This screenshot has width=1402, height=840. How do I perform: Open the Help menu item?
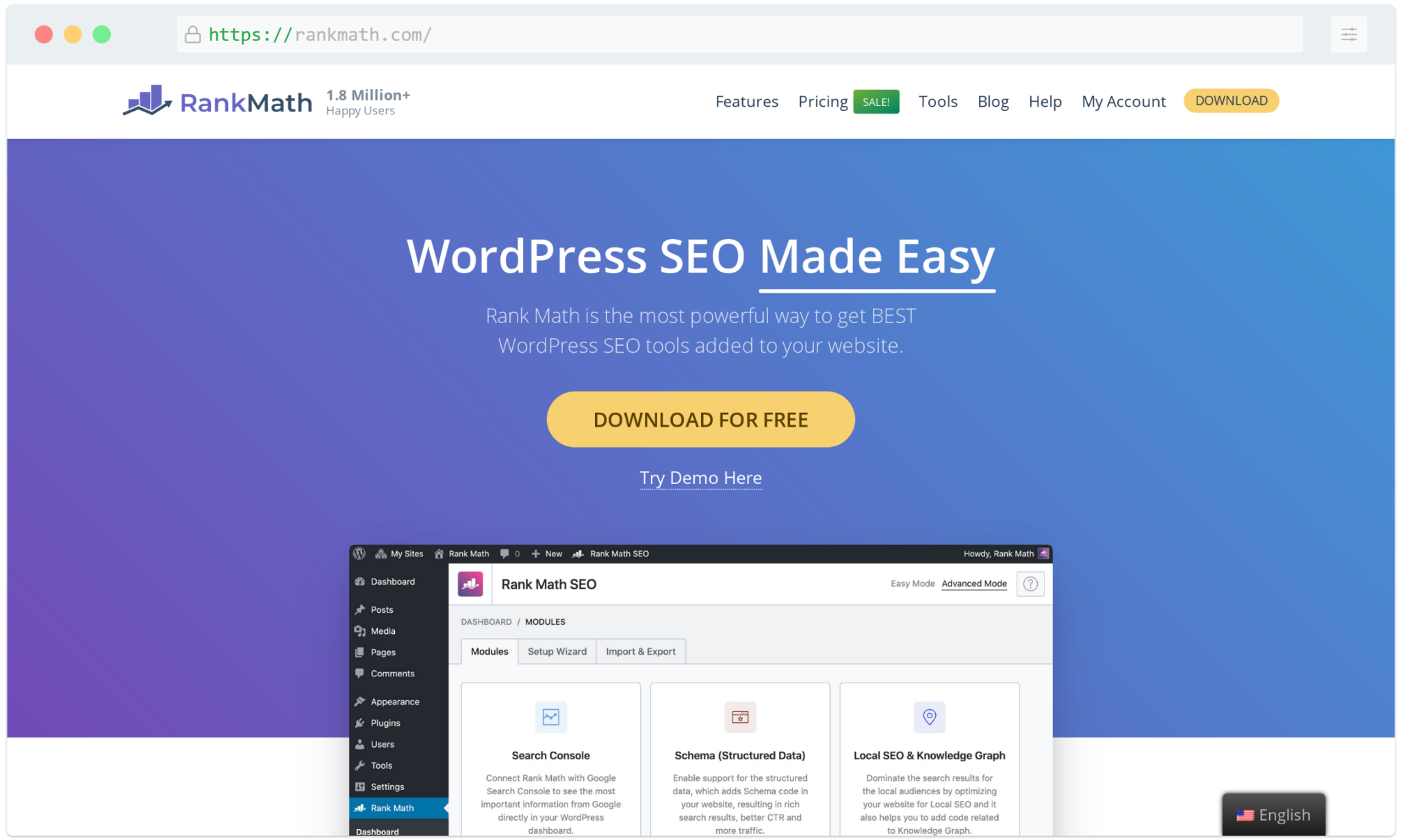tap(1045, 101)
